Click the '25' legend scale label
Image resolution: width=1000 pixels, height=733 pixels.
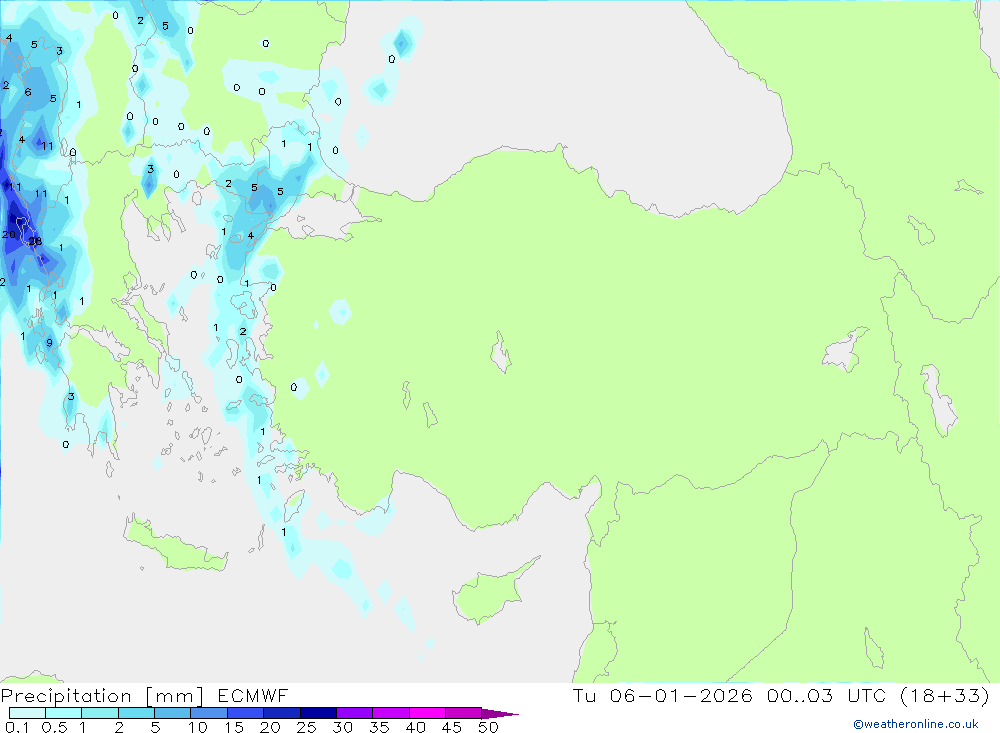coord(306,727)
